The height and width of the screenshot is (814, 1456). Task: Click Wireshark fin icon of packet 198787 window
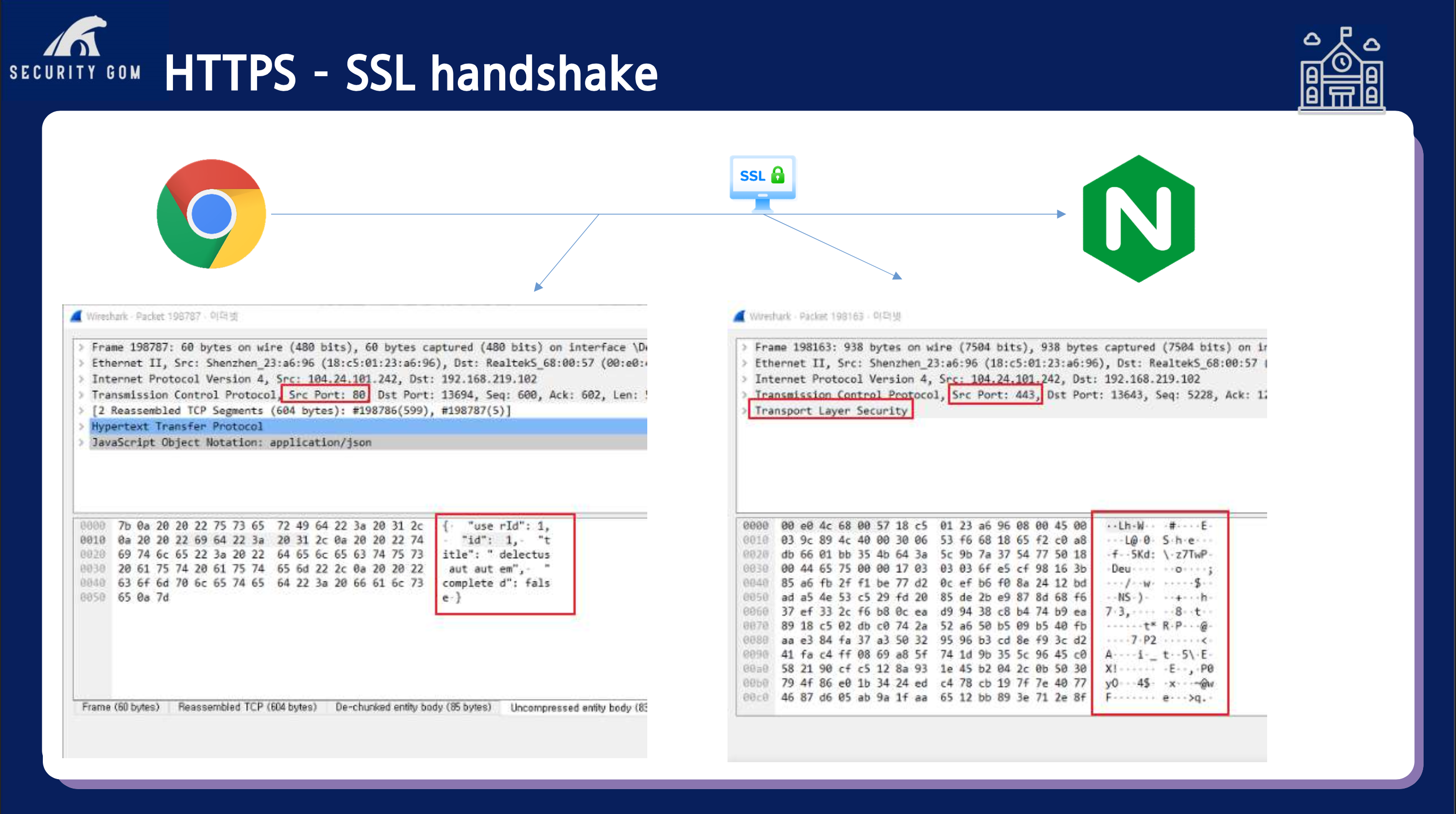tap(76, 316)
